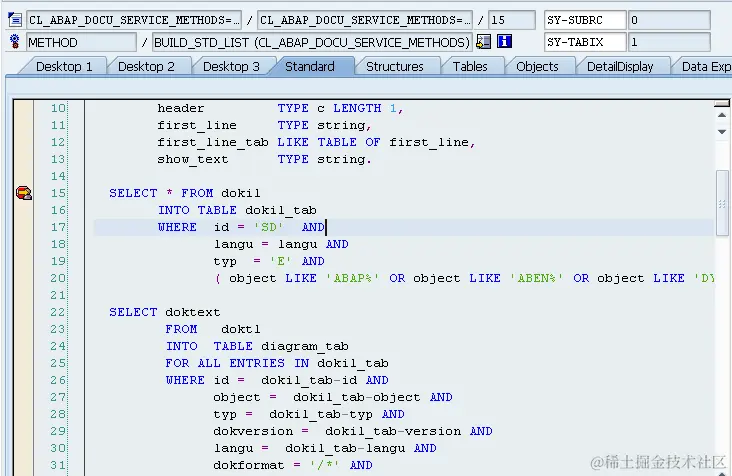Switch to the Tables tab
Screen dimensions: 732x476
click(470, 66)
